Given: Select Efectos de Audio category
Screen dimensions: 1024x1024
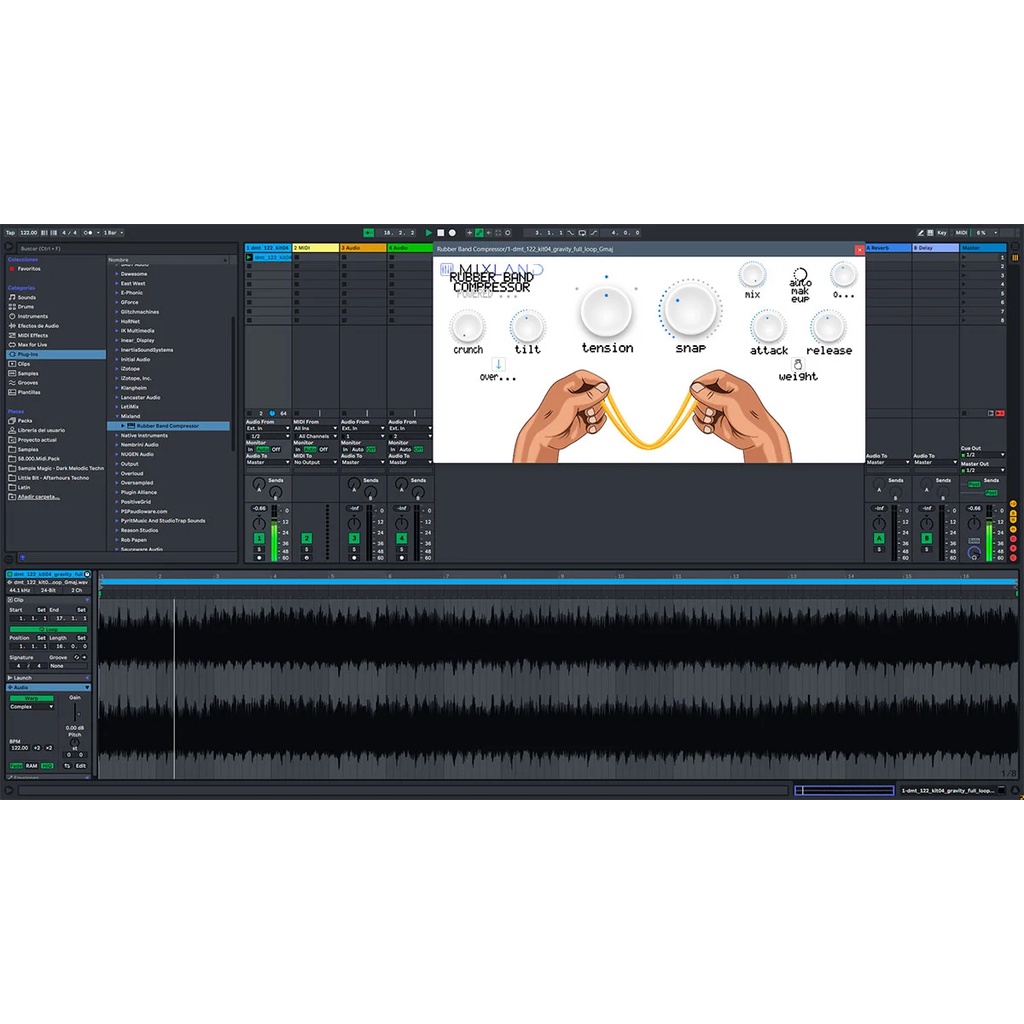Looking at the screenshot, I should click(x=38, y=325).
